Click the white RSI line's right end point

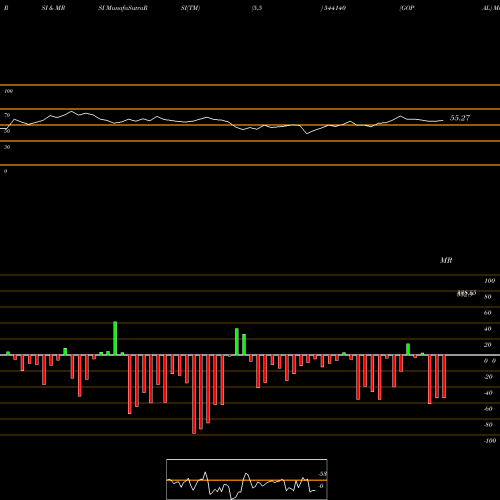click(x=443, y=120)
